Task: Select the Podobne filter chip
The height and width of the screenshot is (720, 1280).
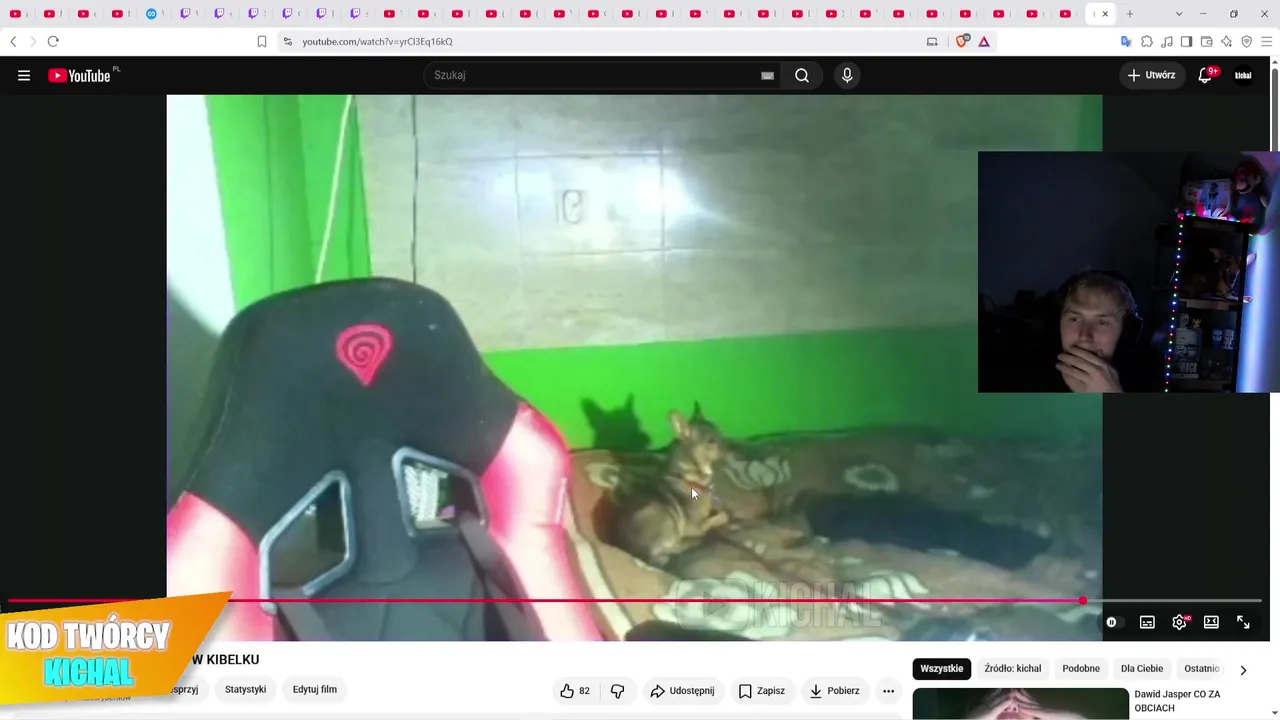Action: 1081,669
